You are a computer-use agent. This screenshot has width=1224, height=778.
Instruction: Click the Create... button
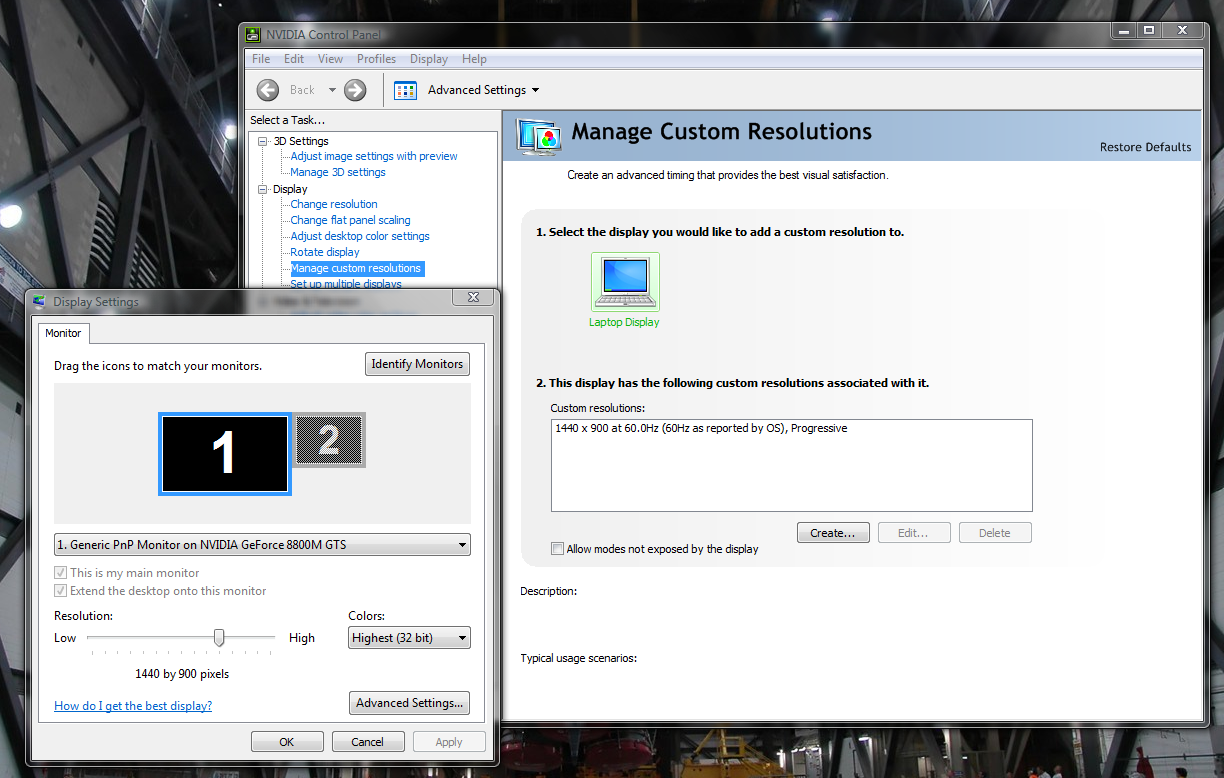tap(833, 533)
